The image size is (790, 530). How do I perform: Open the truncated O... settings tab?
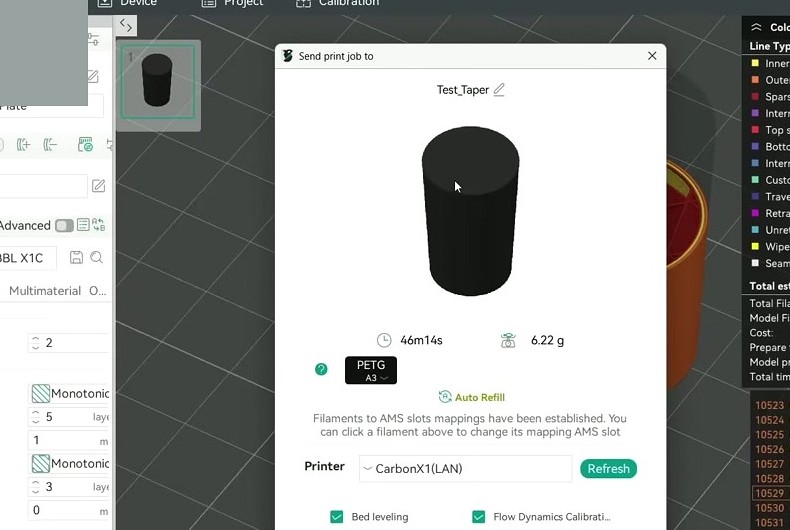point(98,291)
